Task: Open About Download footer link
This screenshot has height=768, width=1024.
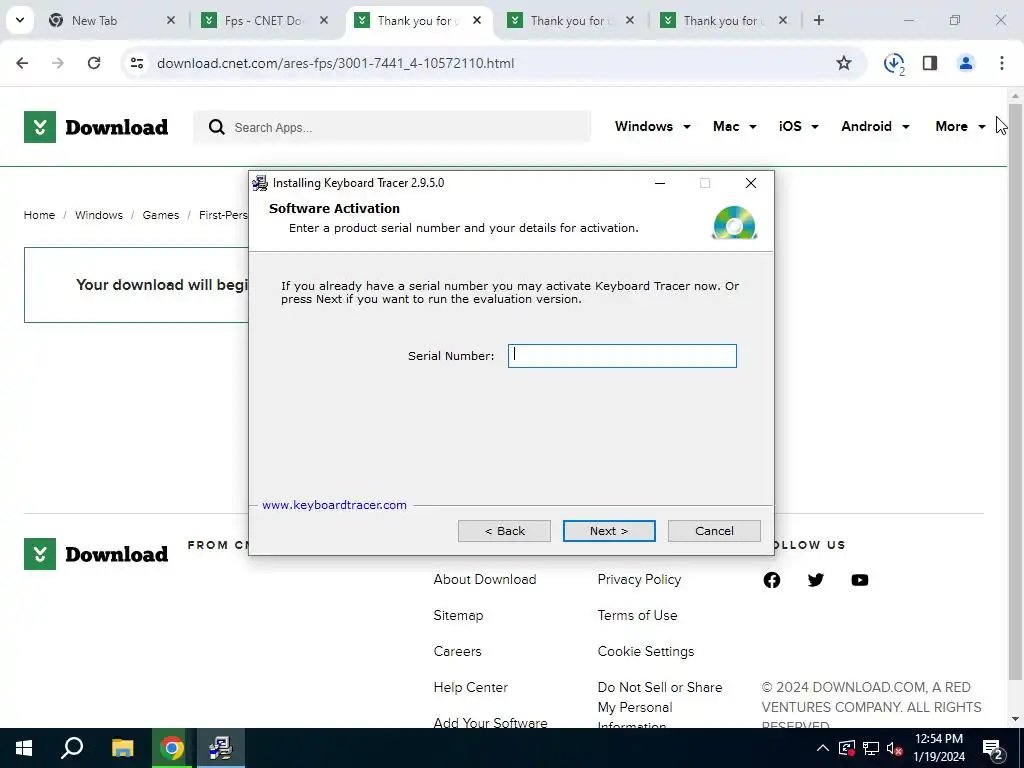Action: point(485,579)
